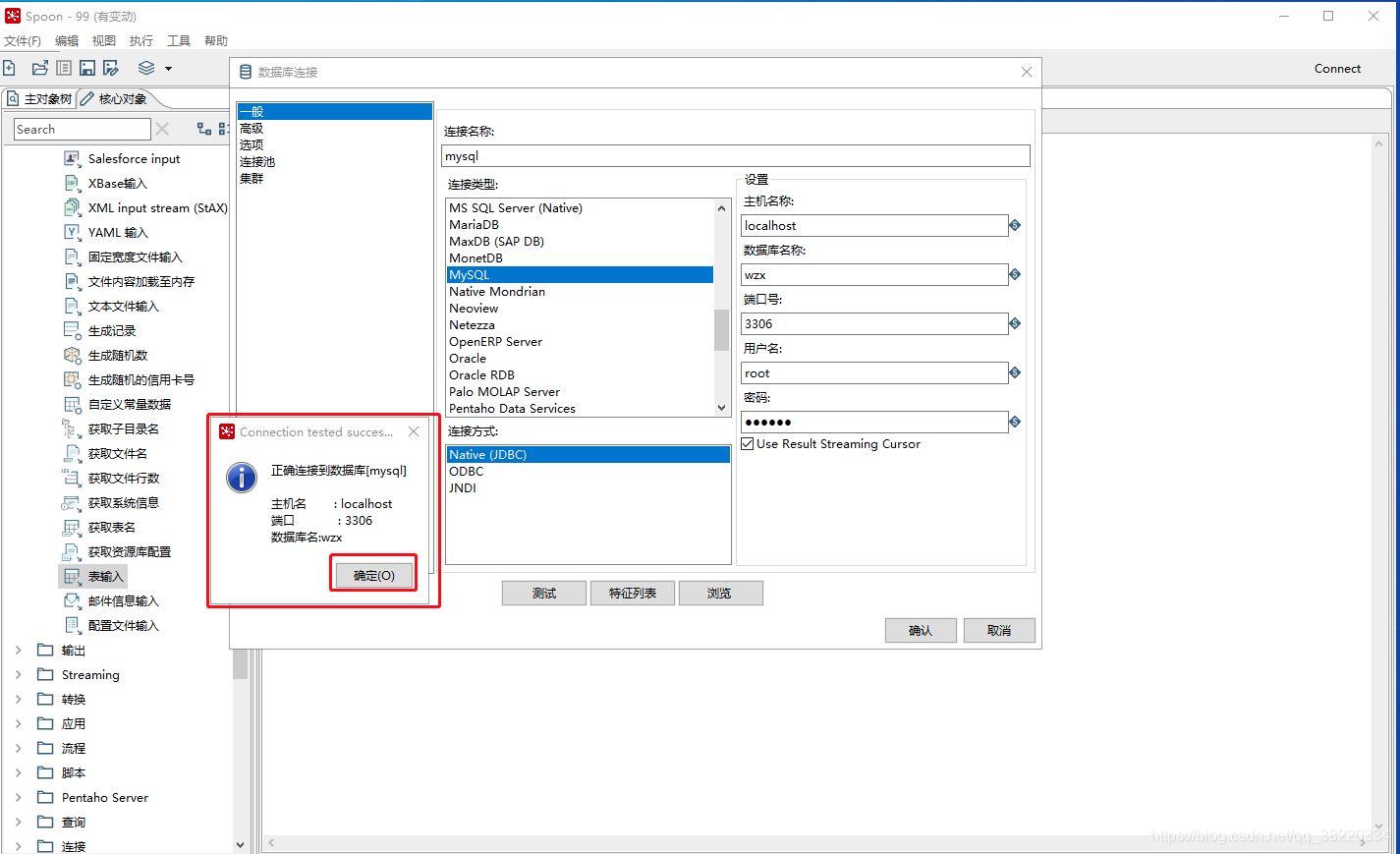Click the 生成随机的信用卡号 step icon
1400x854 pixels.
click(x=72, y=379)
